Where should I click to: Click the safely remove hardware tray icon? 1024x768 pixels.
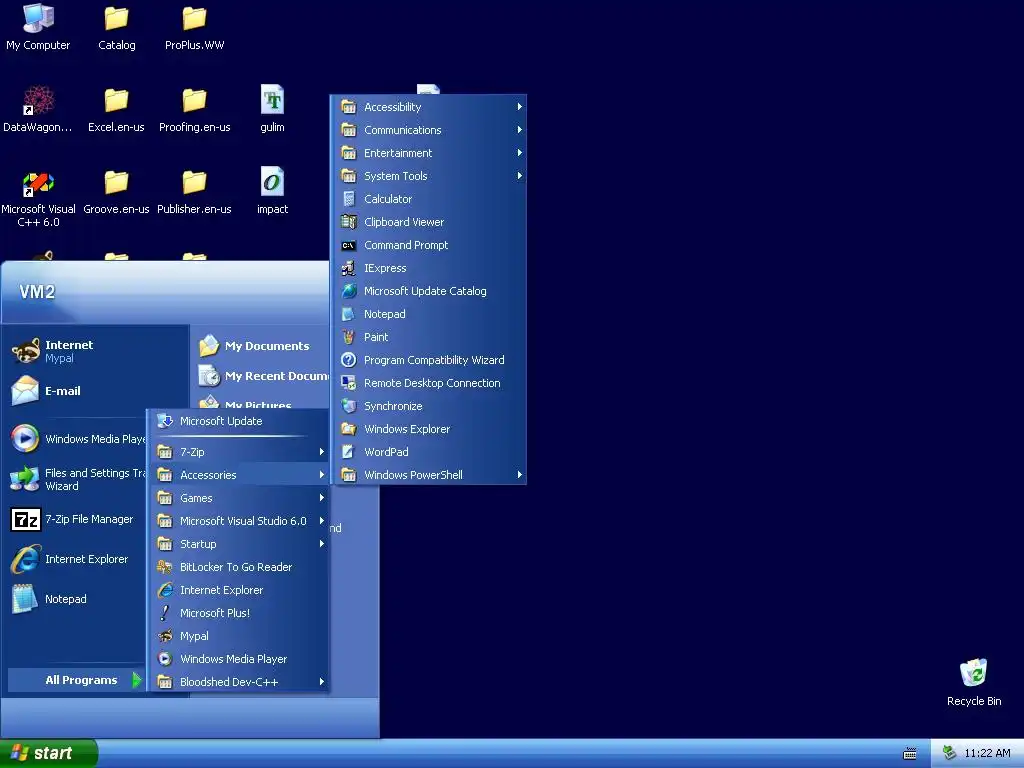pyautogui.click(x=950, y=753)
